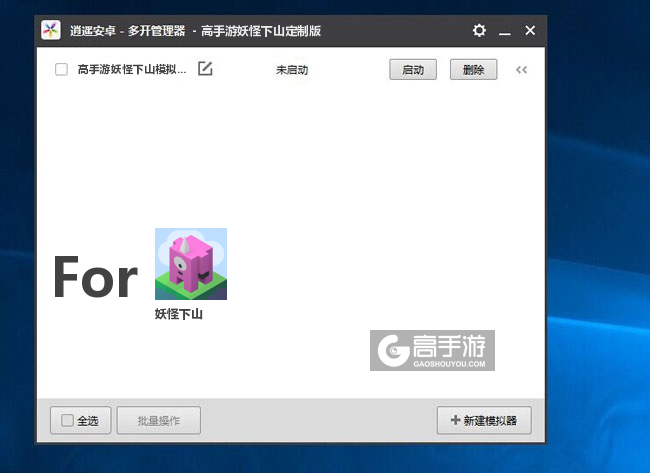Close the 多开管理器 window
Screen dimensions: 650x473
point(530,31)
